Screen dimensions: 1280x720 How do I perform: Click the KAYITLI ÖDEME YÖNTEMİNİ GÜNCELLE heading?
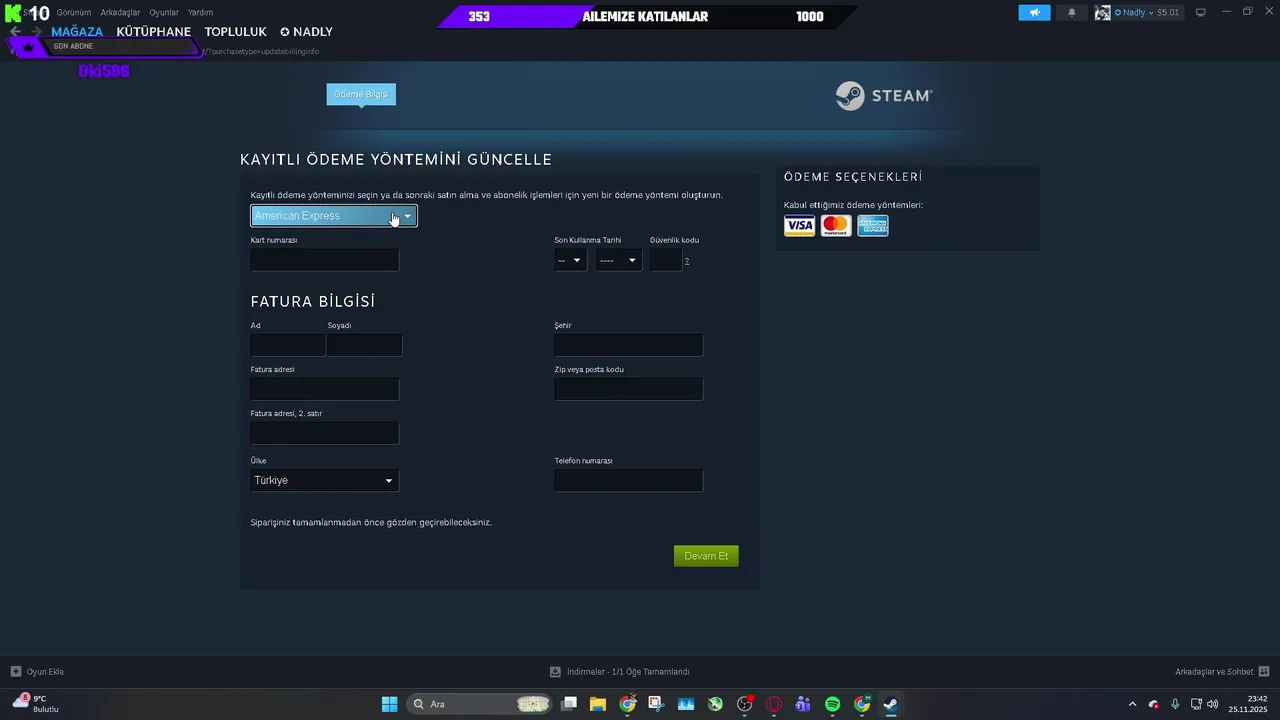[396, 160]
